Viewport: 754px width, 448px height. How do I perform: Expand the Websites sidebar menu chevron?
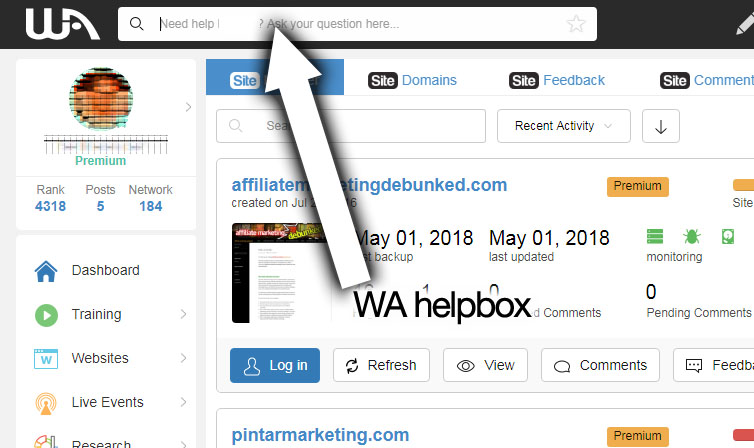[183, 358]
